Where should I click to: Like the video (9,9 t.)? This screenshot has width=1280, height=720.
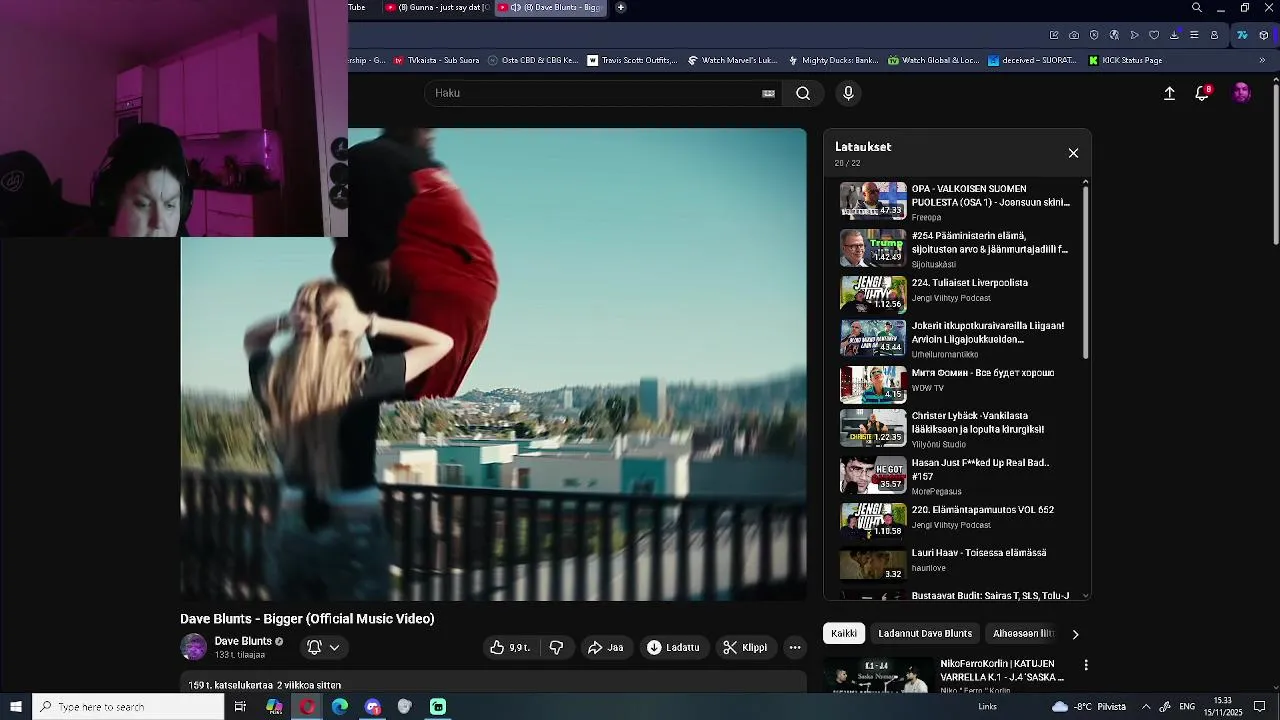click(x=510, y=647)
